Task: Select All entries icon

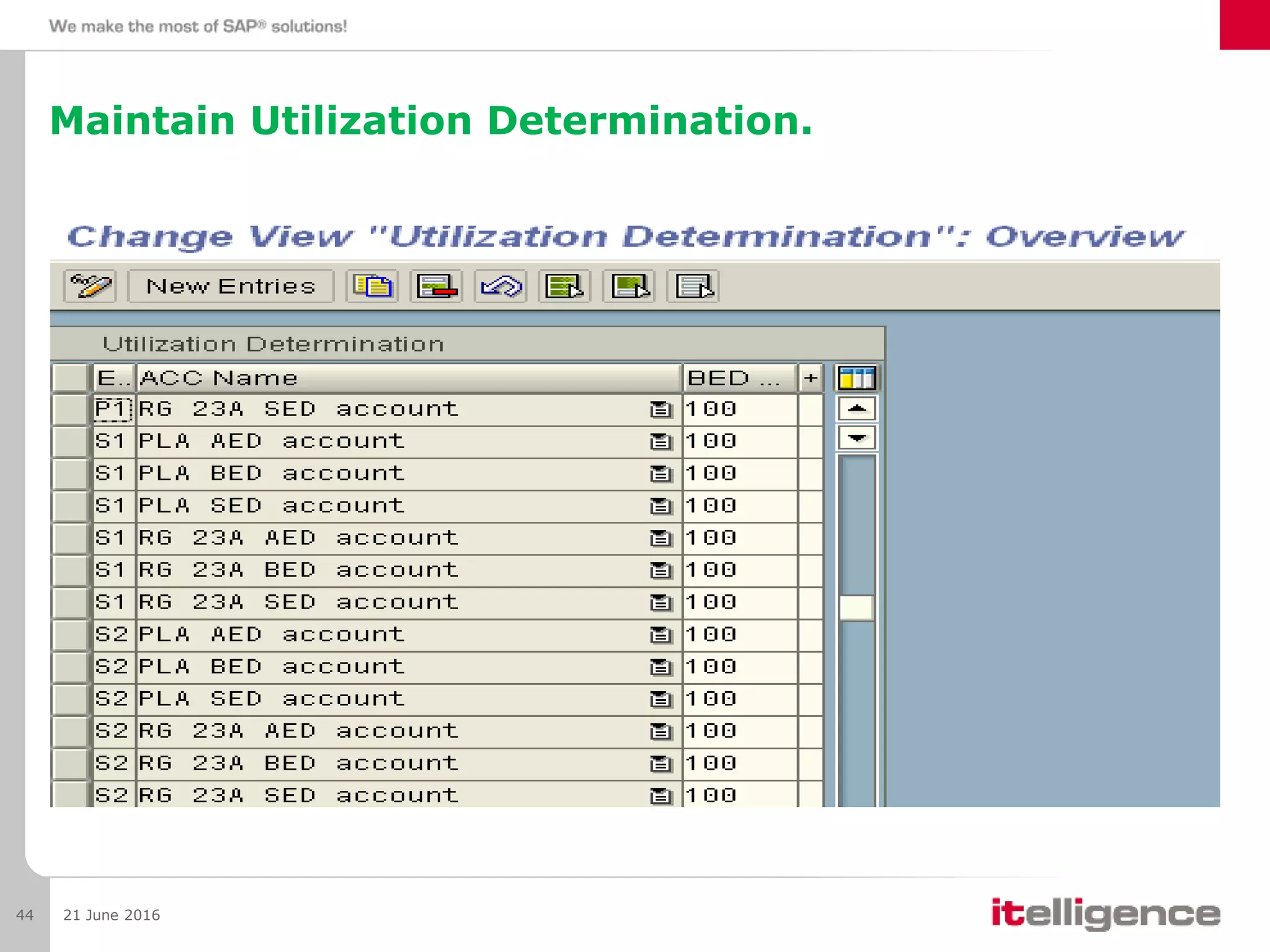Action: (x=565, y=286)
